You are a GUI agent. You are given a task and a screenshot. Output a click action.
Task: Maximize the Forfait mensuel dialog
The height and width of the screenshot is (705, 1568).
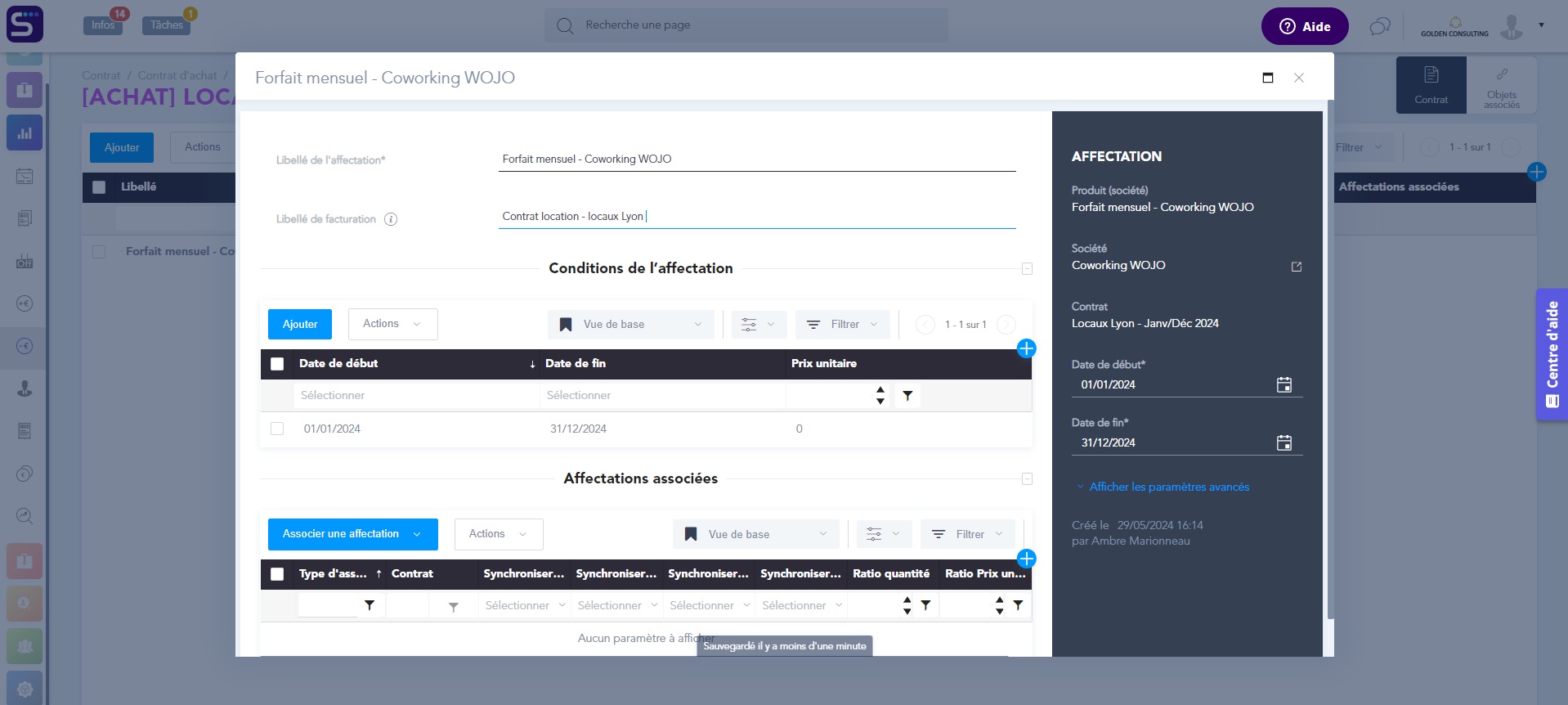click(x=1268, y=78)
